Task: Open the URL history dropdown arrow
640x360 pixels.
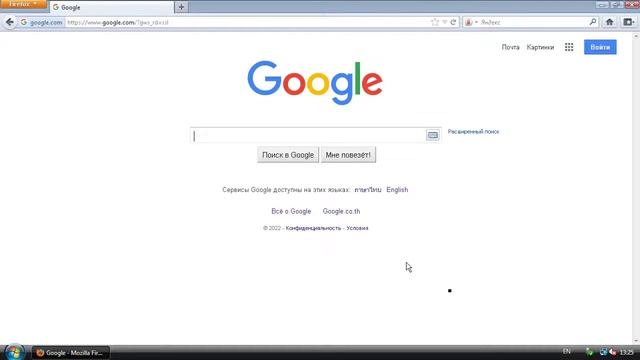Action: click(444, 22)
